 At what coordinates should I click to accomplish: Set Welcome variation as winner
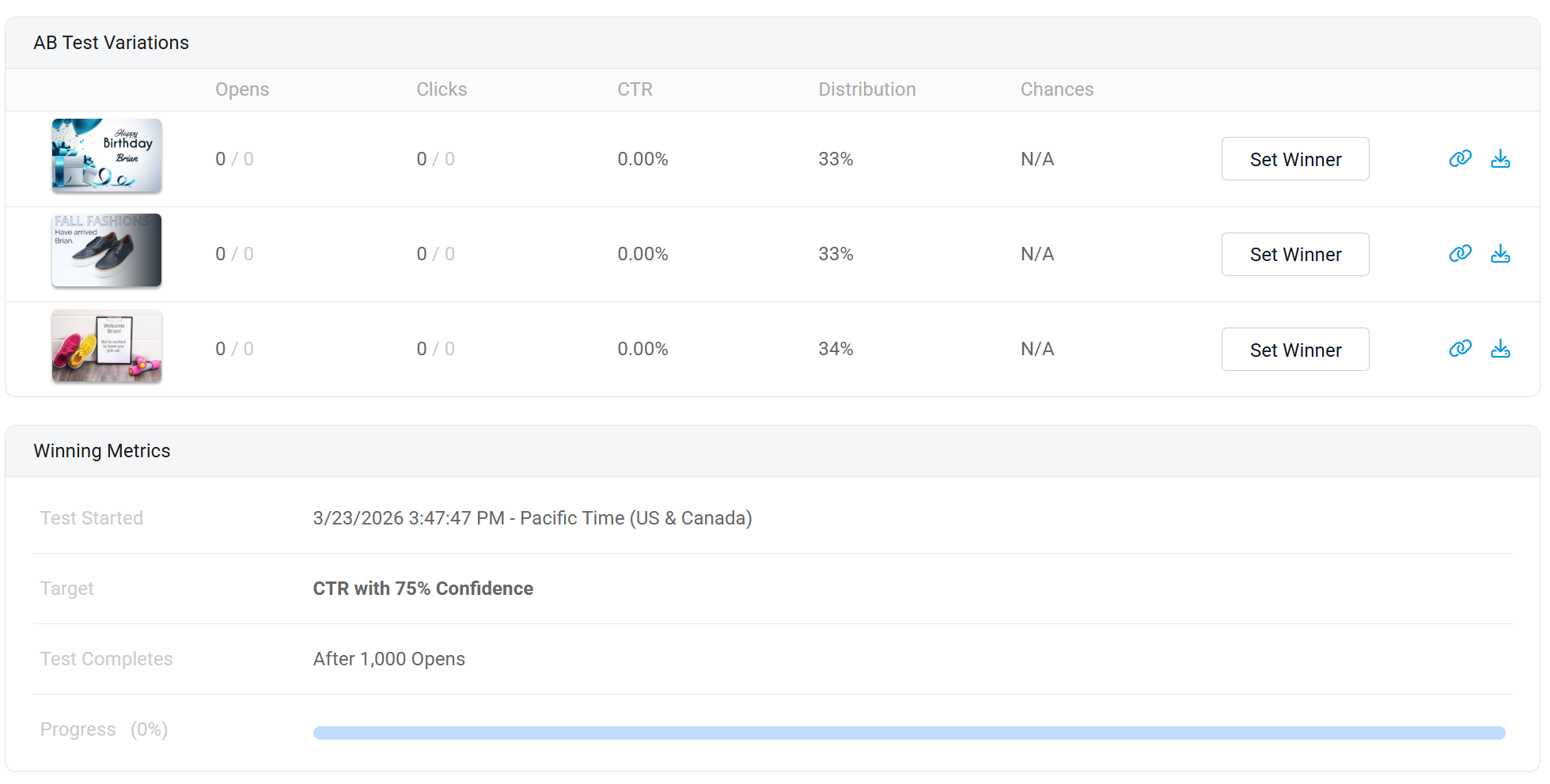1294,350
